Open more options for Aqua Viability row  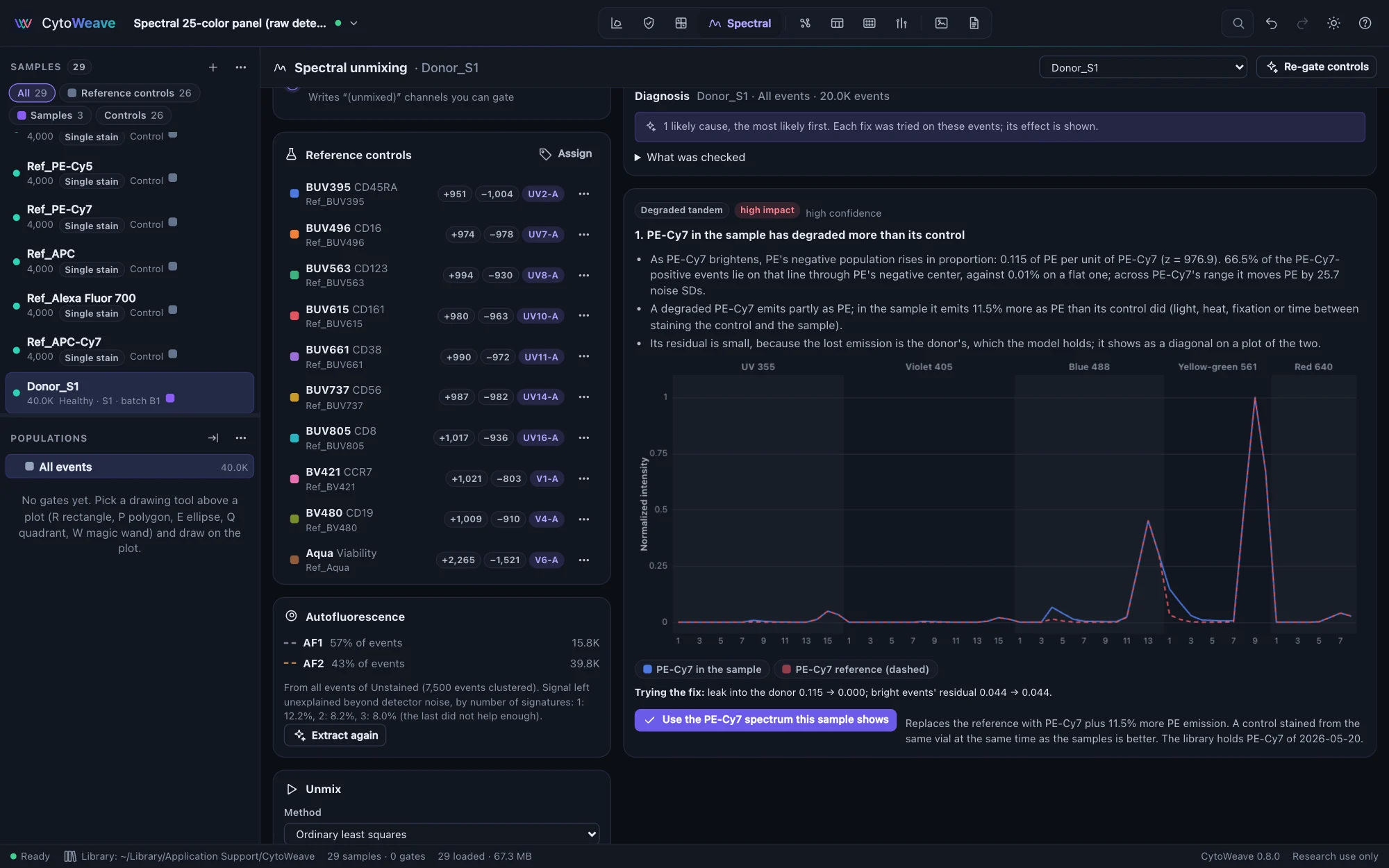click(584, 560)
